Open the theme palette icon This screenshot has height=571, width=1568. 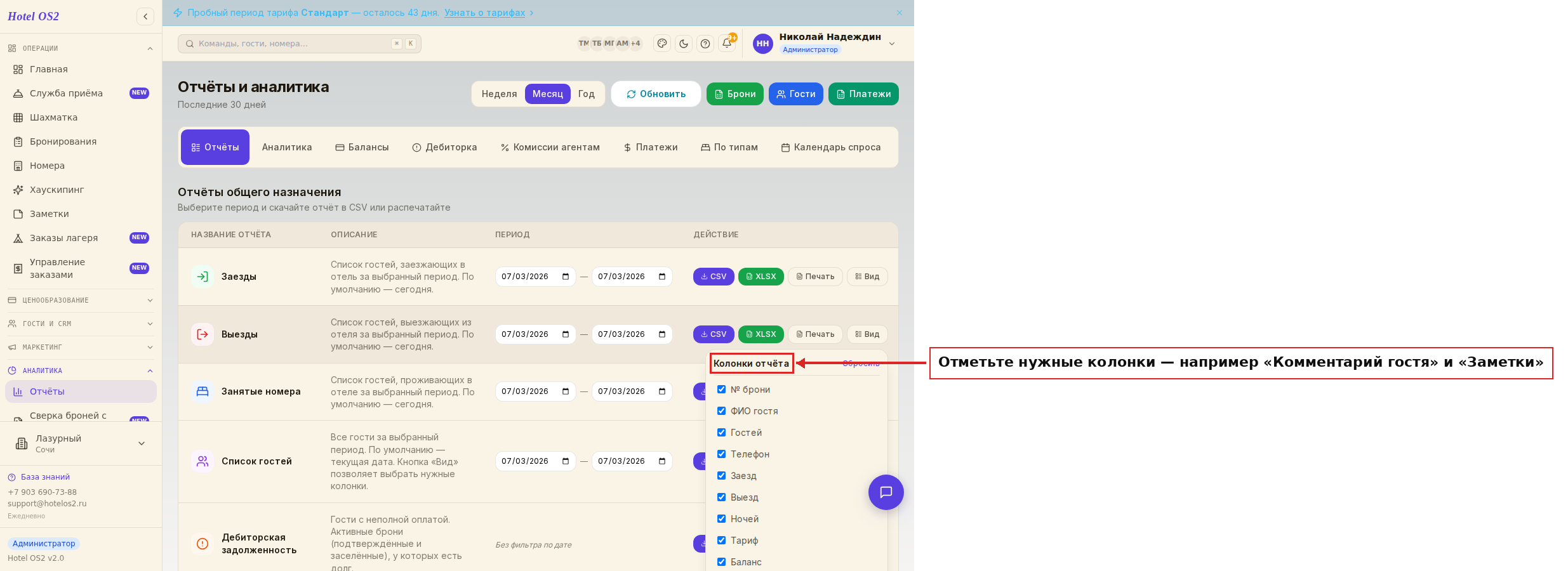pos(662,44)
